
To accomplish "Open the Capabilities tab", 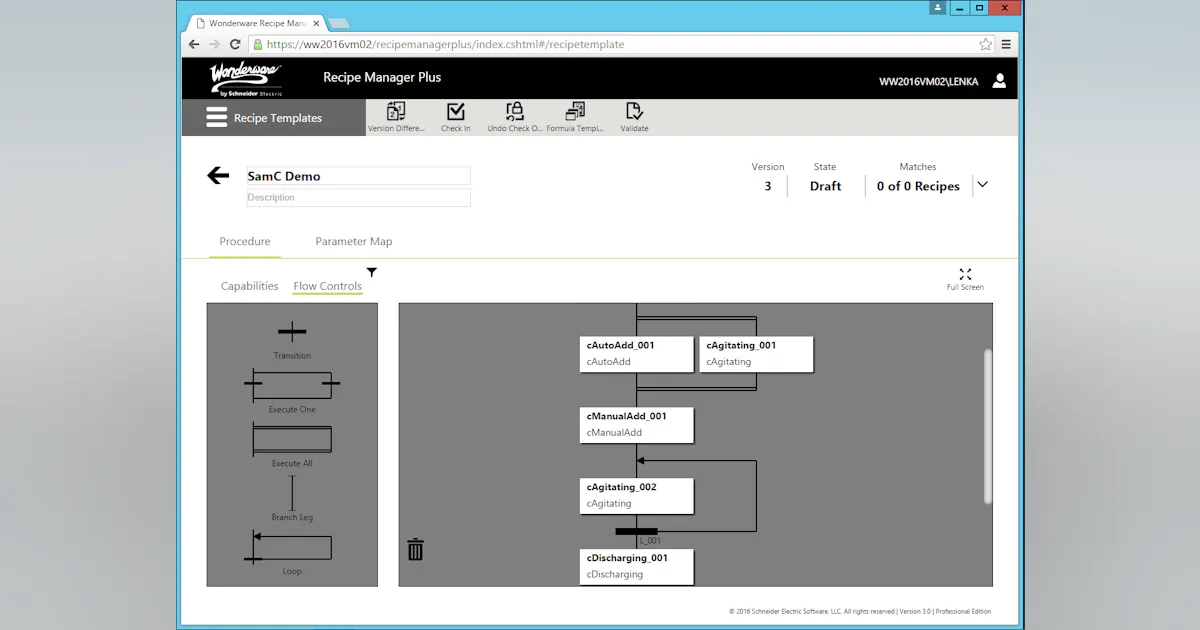I will pyautogui.click(x=250, y=286).
